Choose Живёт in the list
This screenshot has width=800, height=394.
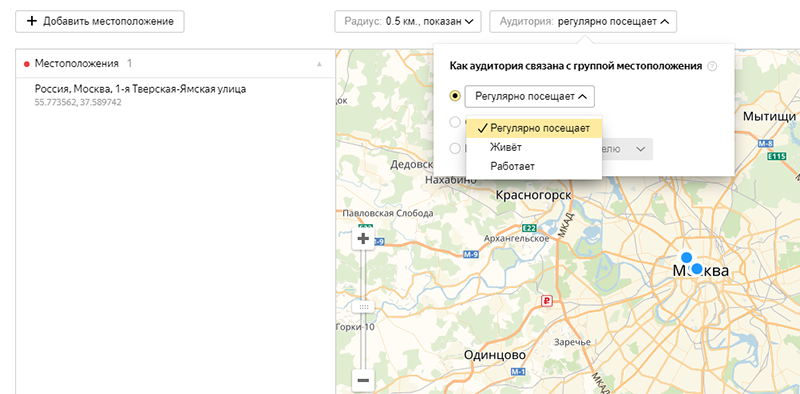pos(534,147)
